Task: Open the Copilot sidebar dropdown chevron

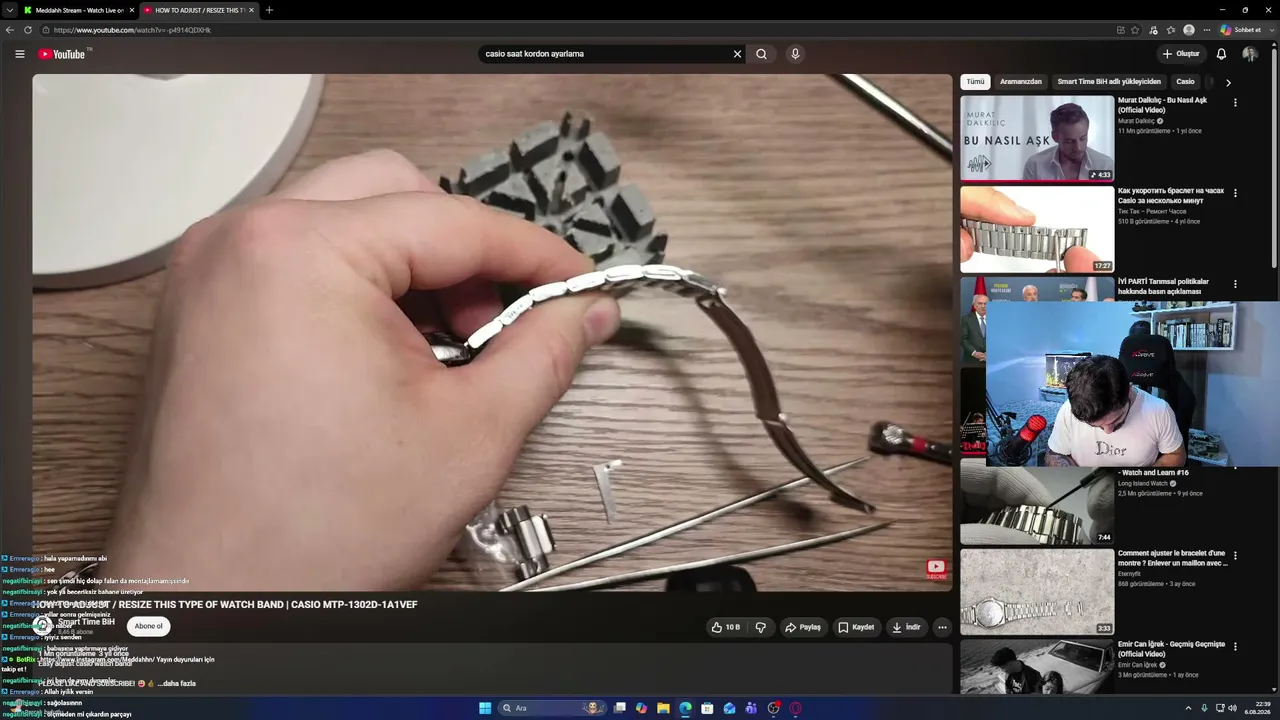Action: [x=1270, y=30]
